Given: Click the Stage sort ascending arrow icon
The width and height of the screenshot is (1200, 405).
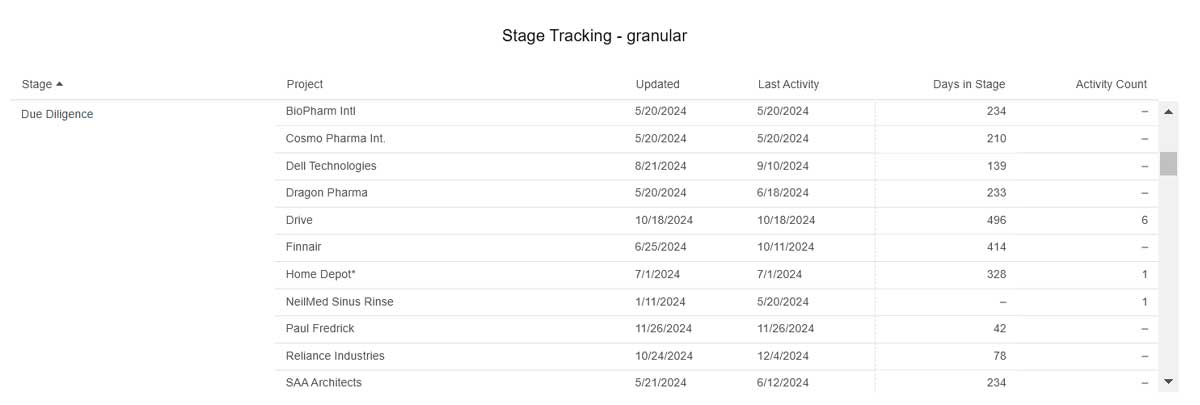Looking at the screenshot, I should [60, 84].
